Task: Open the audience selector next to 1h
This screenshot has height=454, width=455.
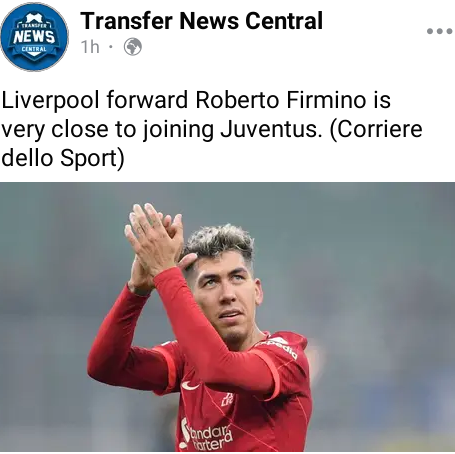Action: (x=133, y=47)
